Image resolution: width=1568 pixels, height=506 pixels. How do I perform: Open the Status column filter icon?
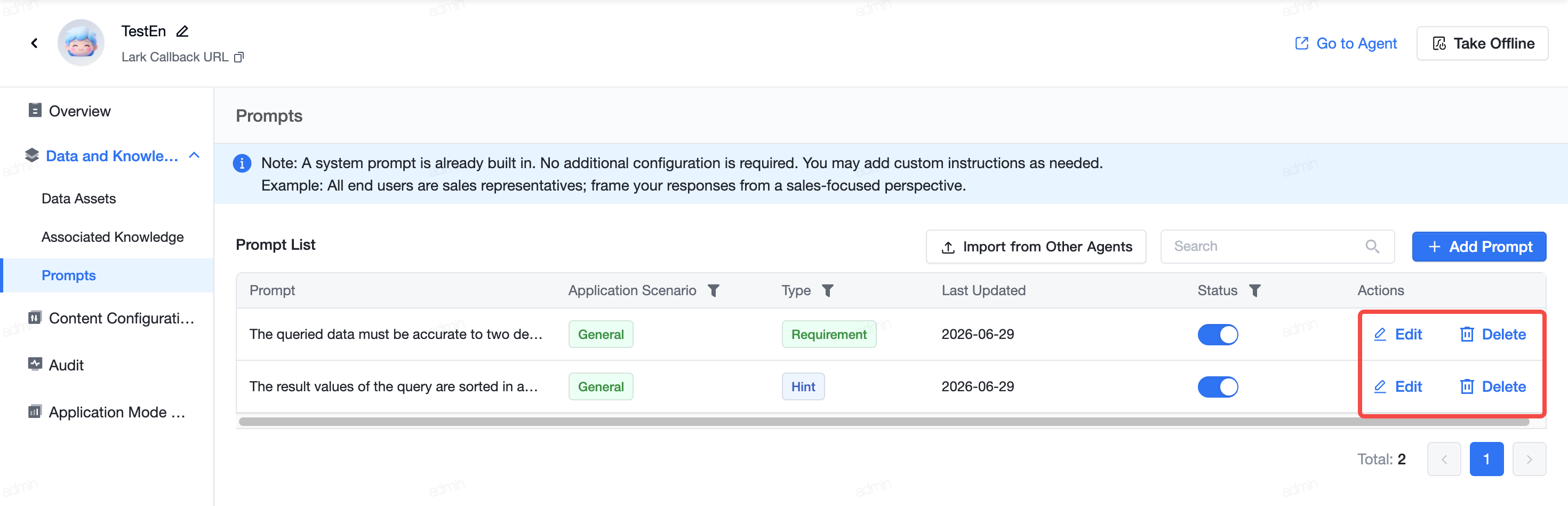click(x=1254, y=290)
